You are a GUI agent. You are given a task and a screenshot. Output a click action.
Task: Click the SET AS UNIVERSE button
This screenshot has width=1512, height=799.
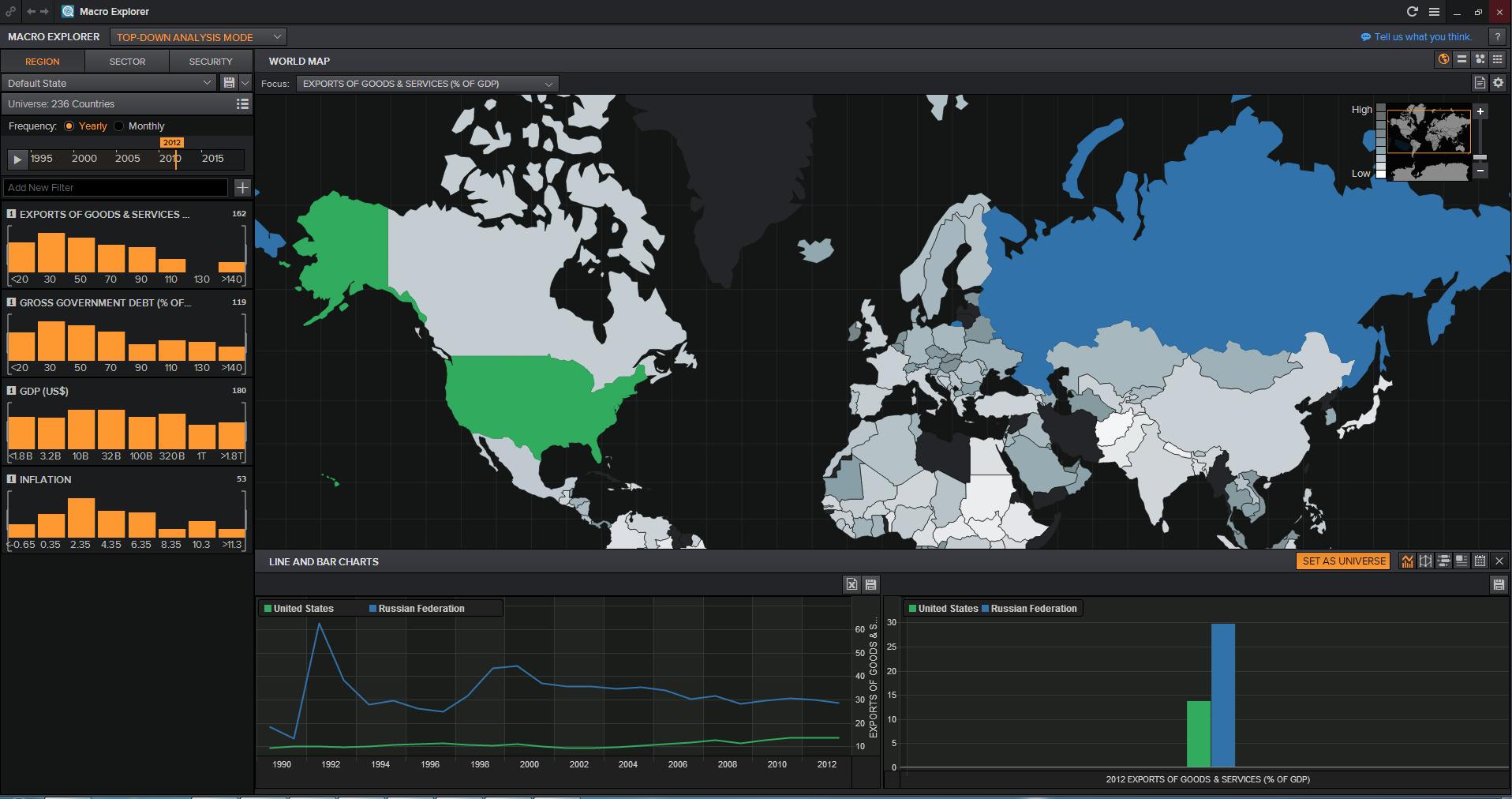click(1343, 561)
